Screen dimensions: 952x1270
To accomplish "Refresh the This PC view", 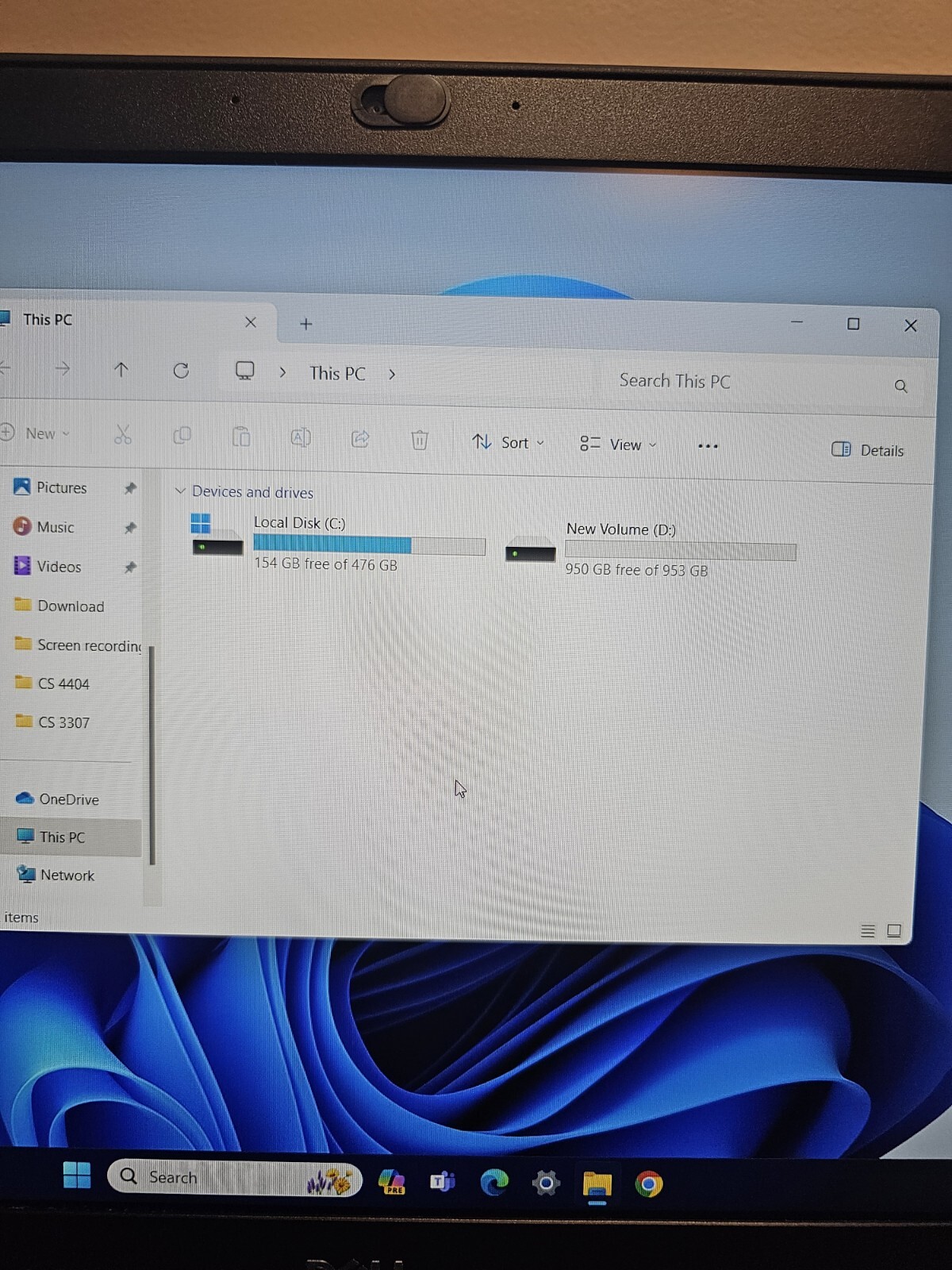I will [181, 371].
